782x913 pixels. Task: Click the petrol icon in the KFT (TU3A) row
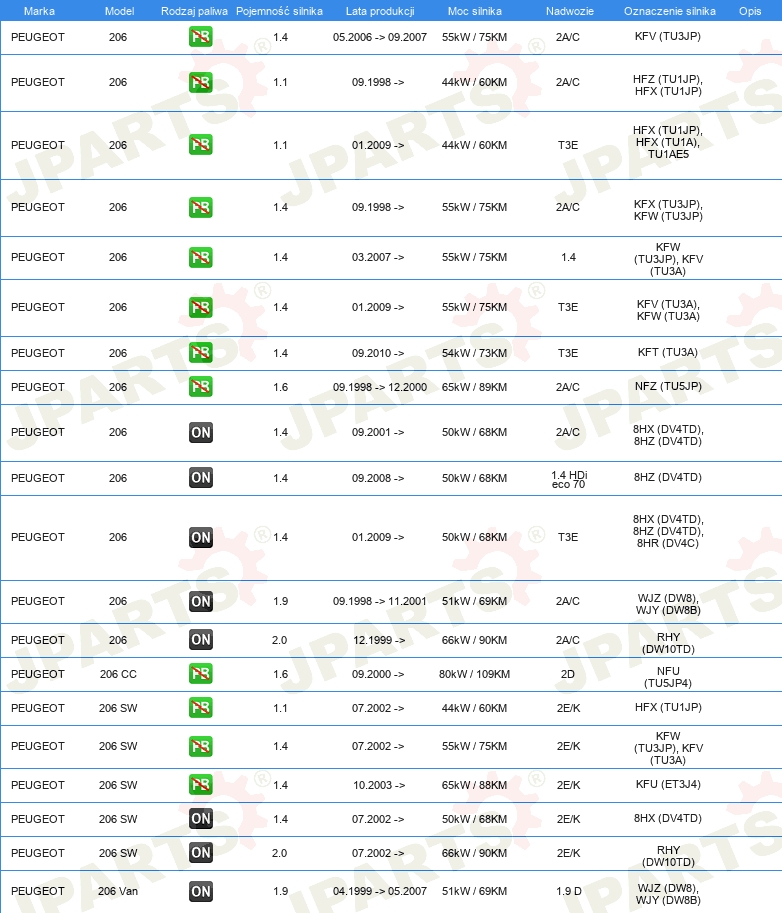(200, 353)
